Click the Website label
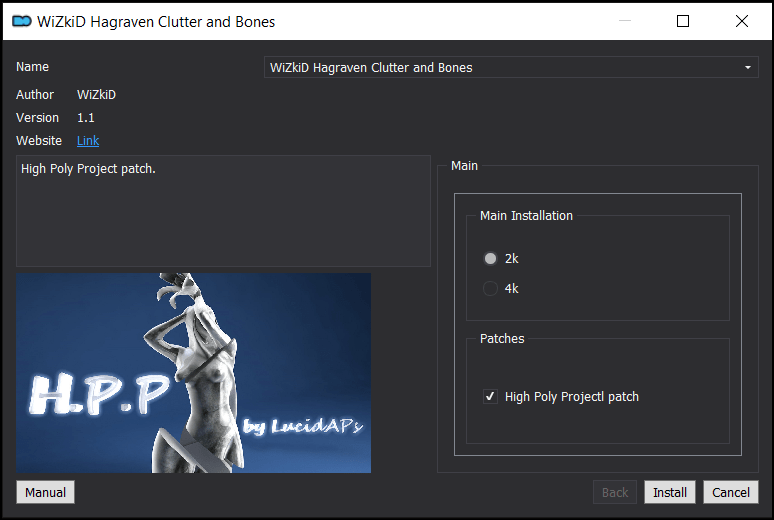The height and width of the screenshot is (520, 774). (39, 141)
